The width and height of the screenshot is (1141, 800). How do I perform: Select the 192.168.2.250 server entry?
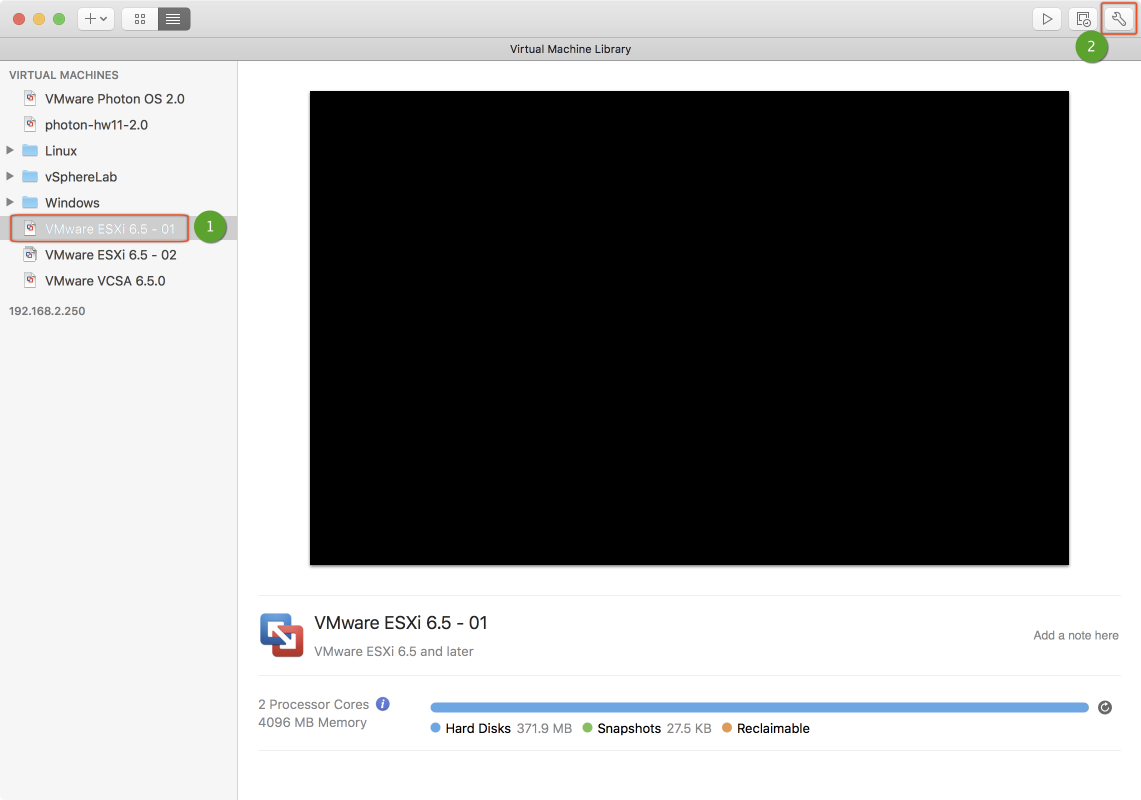[47, 311]
